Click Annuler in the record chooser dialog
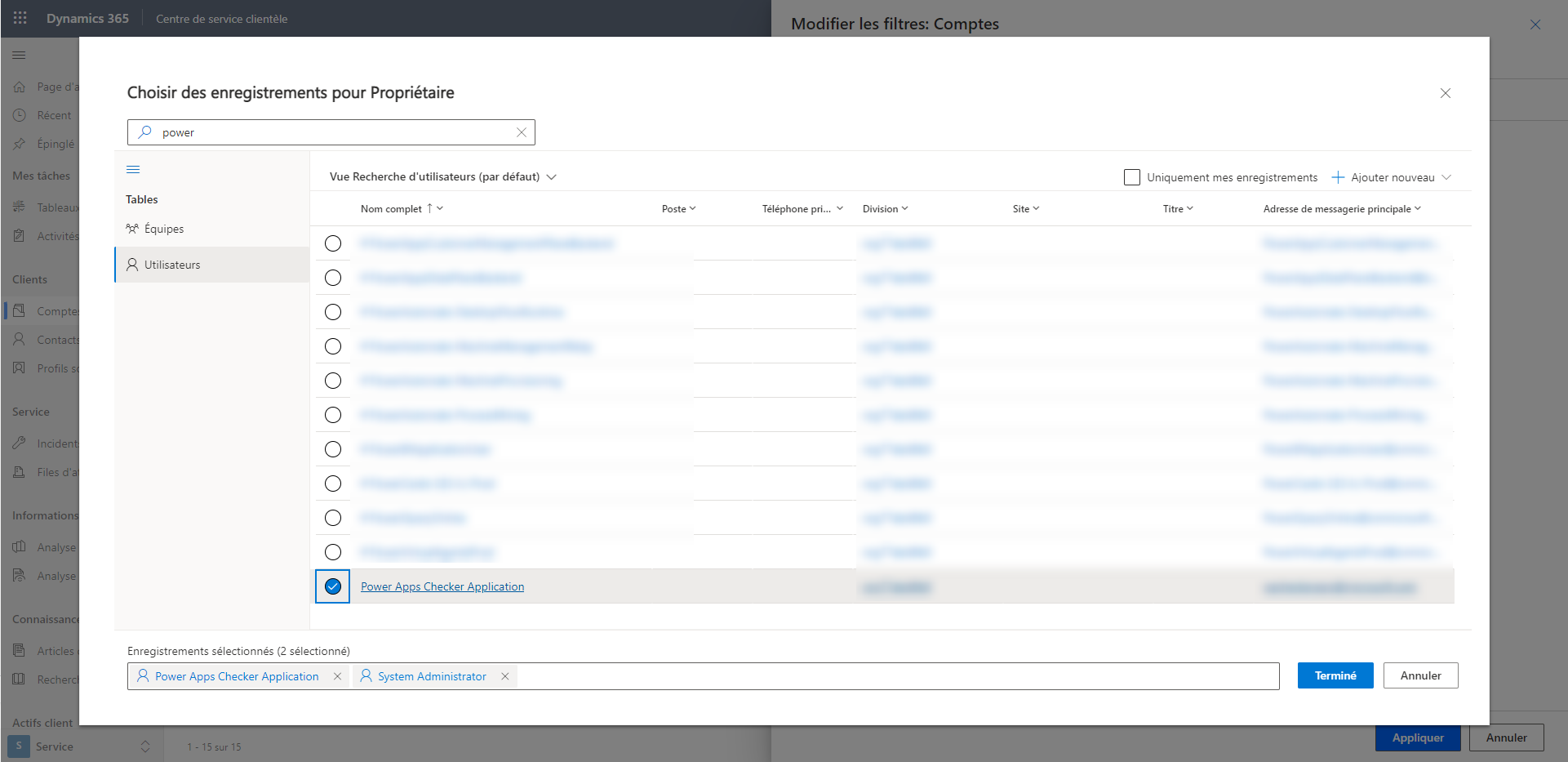The image size is (1568, 762). point(1420,675)
